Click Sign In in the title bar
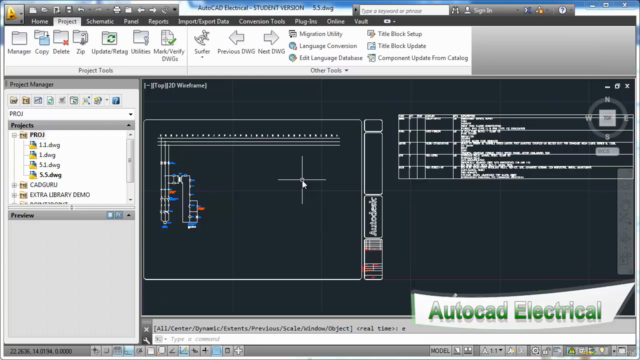Screen dimensions: 640x360 click(483, 11)
